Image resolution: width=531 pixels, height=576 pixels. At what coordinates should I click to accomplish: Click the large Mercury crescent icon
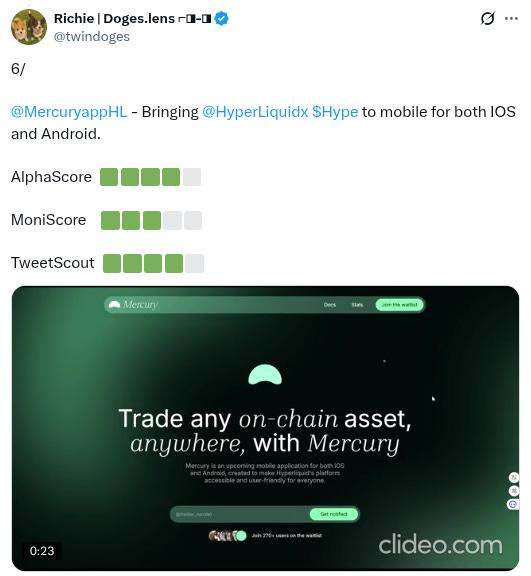(265, 374)
